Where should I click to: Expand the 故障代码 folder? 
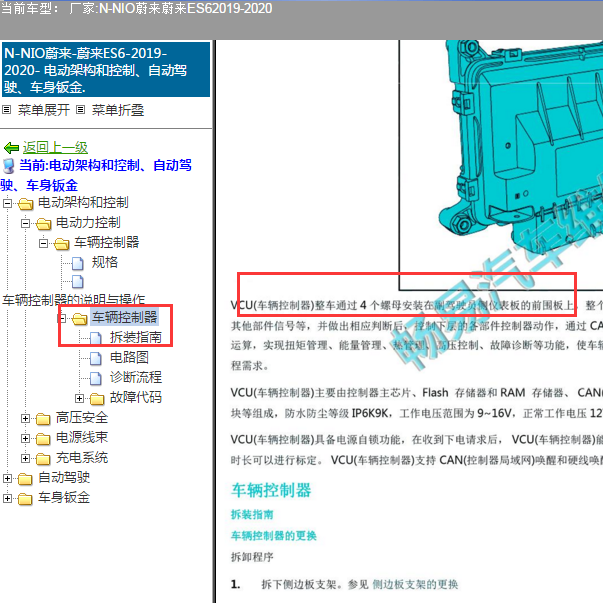80,398
